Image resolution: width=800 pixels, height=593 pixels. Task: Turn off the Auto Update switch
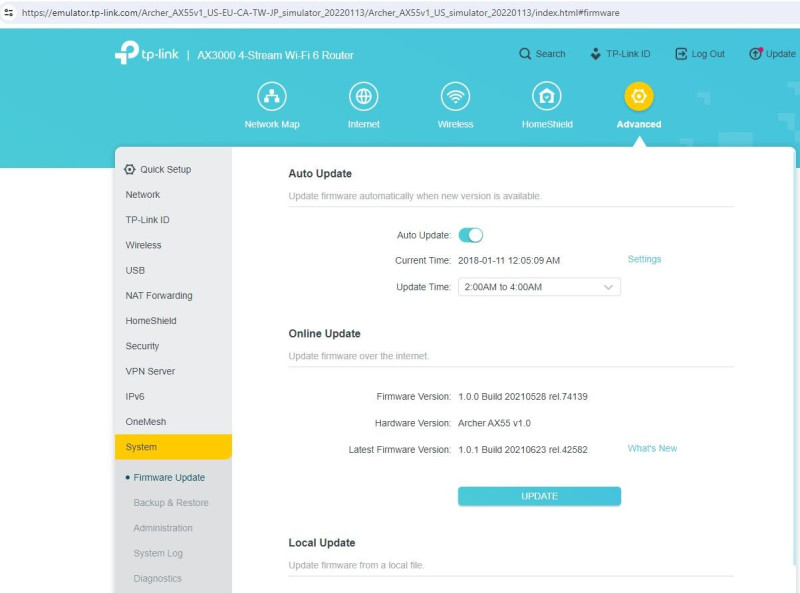tap(470, 235)
